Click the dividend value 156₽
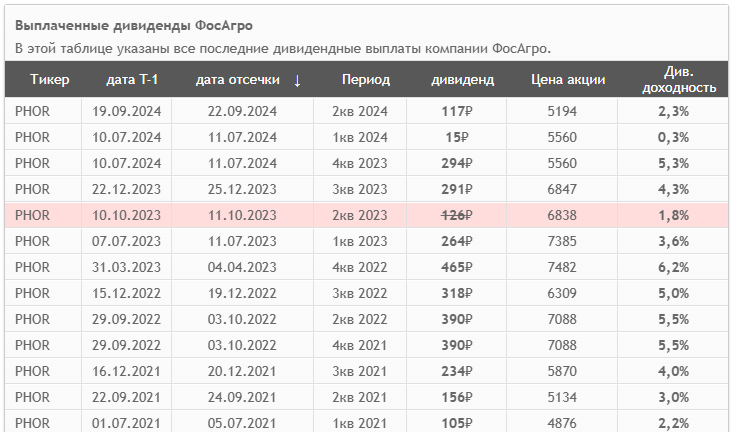Screen dimensions: 731x432 point(457,398)
